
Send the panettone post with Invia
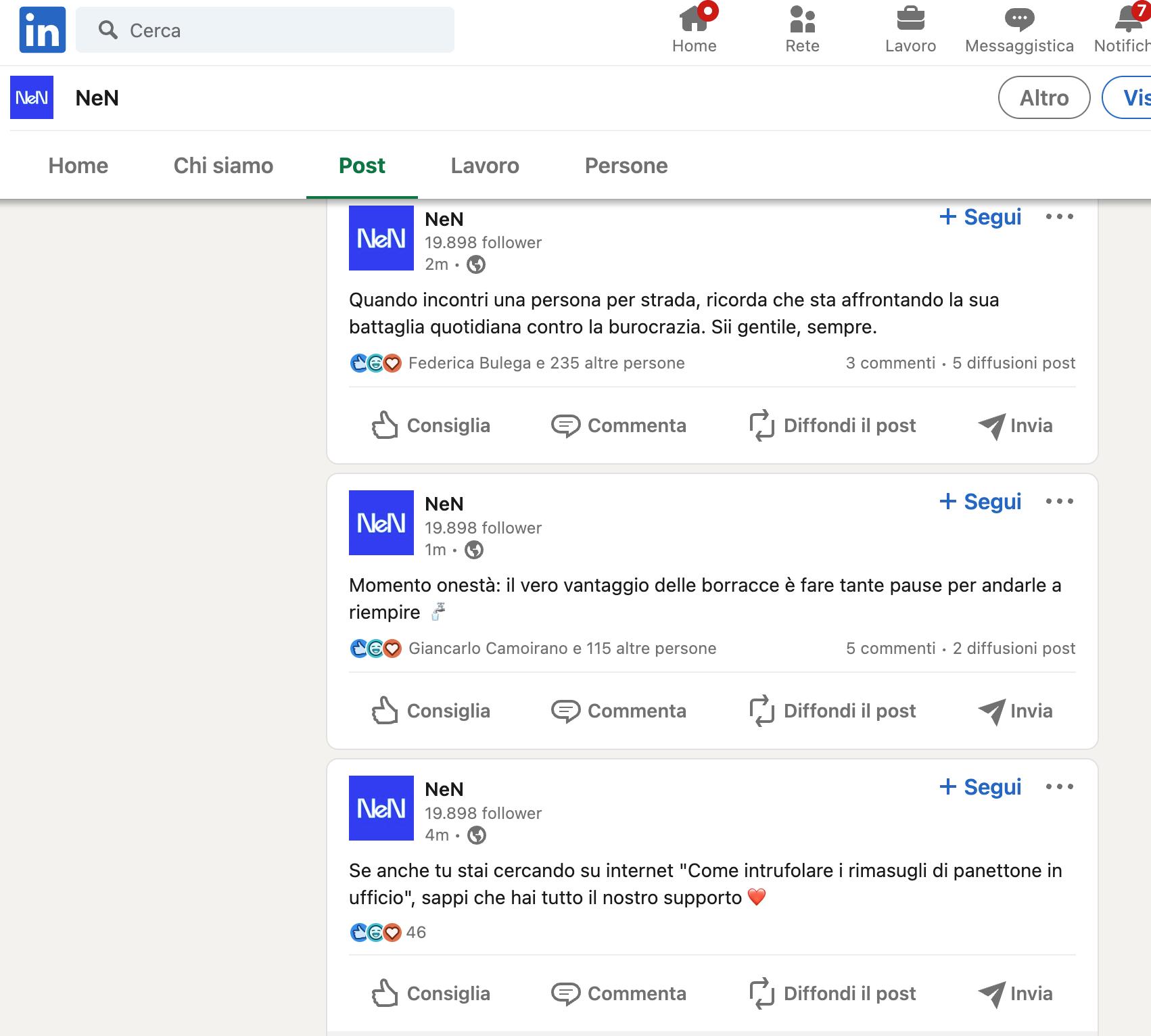(1015, 993)
